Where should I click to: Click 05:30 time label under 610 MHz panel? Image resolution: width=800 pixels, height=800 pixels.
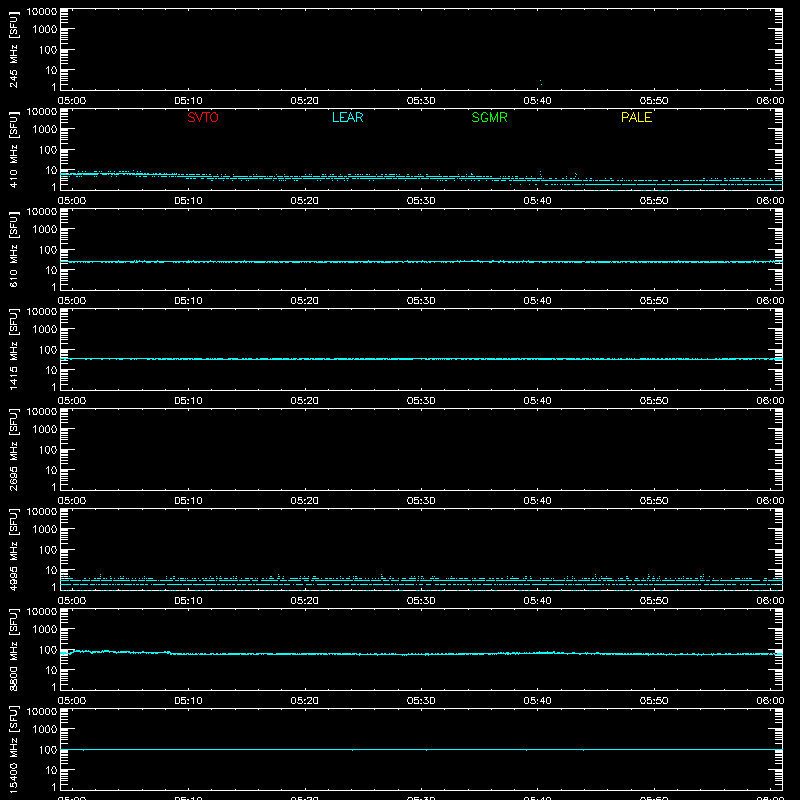[421, 301]
